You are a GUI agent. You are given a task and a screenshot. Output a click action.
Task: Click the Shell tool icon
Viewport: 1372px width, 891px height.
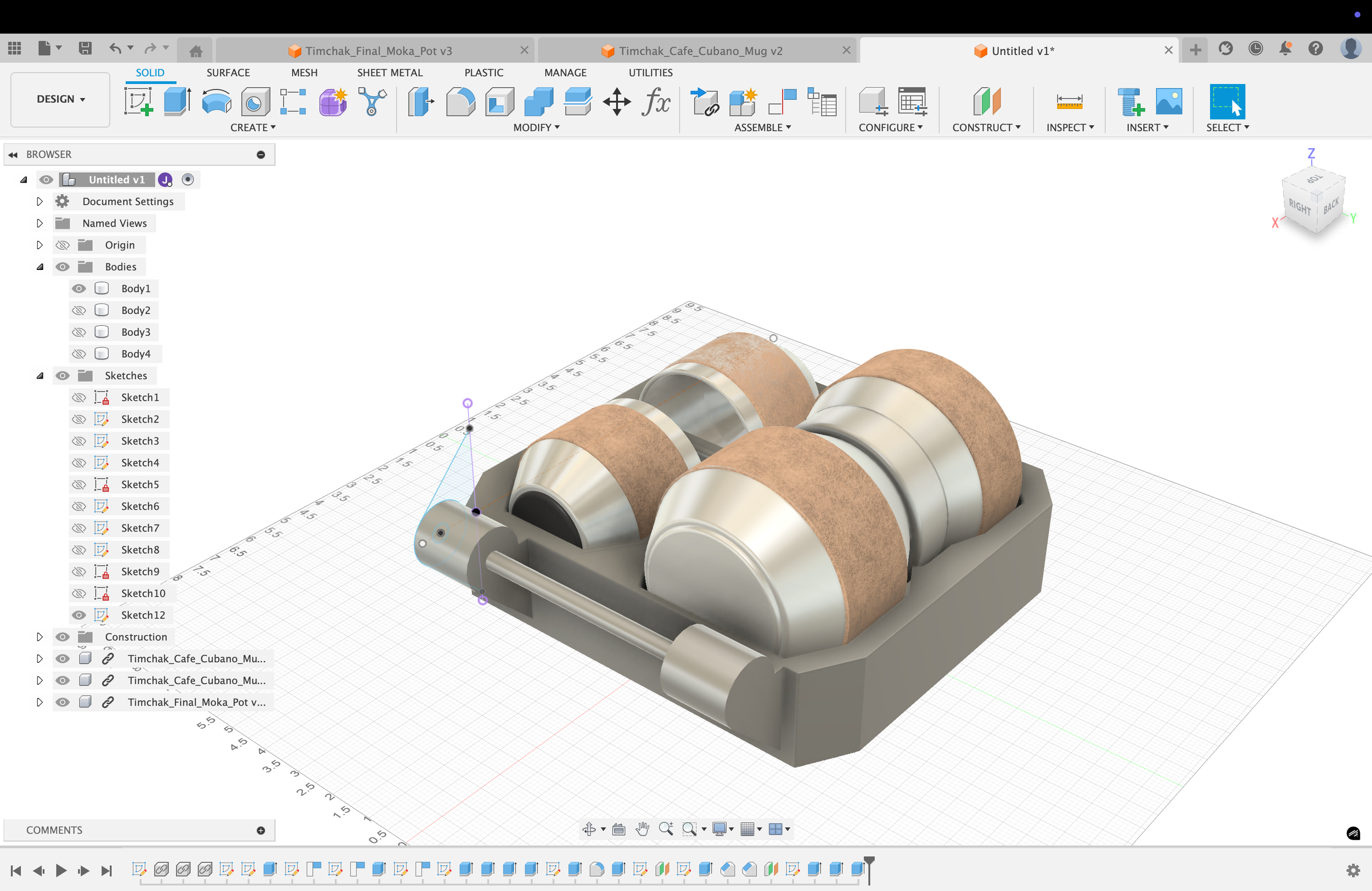pyautogui.click(x=499, y=102)
